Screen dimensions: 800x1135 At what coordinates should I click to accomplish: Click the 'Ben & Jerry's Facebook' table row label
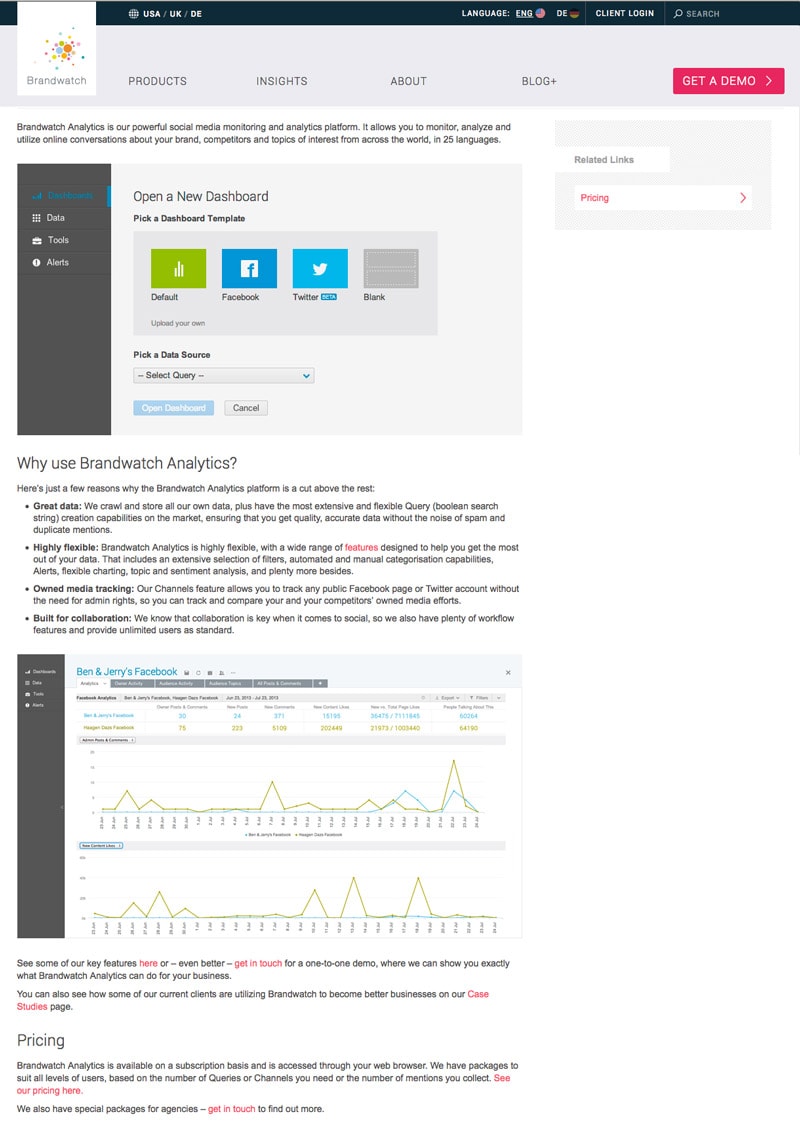[109, 715]
